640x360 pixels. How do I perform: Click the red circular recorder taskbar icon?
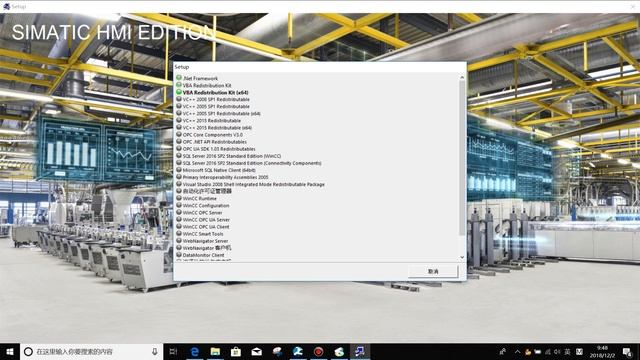[x=318, y=351]
